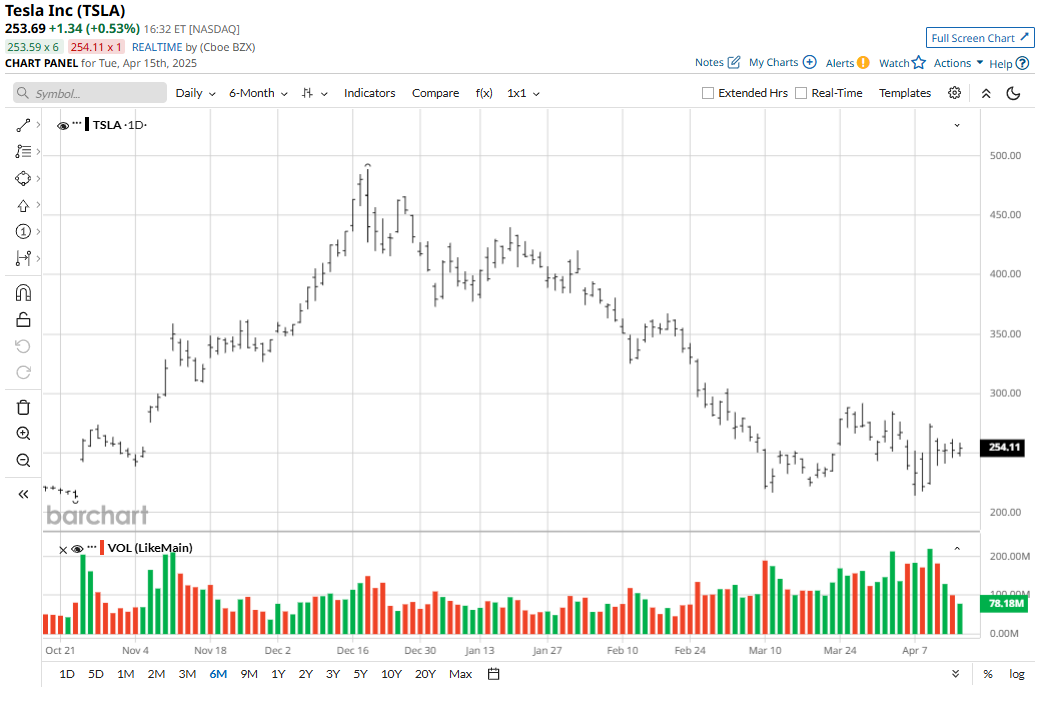Collapse the chart header with double chevron
Screen dimensions: 1062x706
tap(986, 94)
